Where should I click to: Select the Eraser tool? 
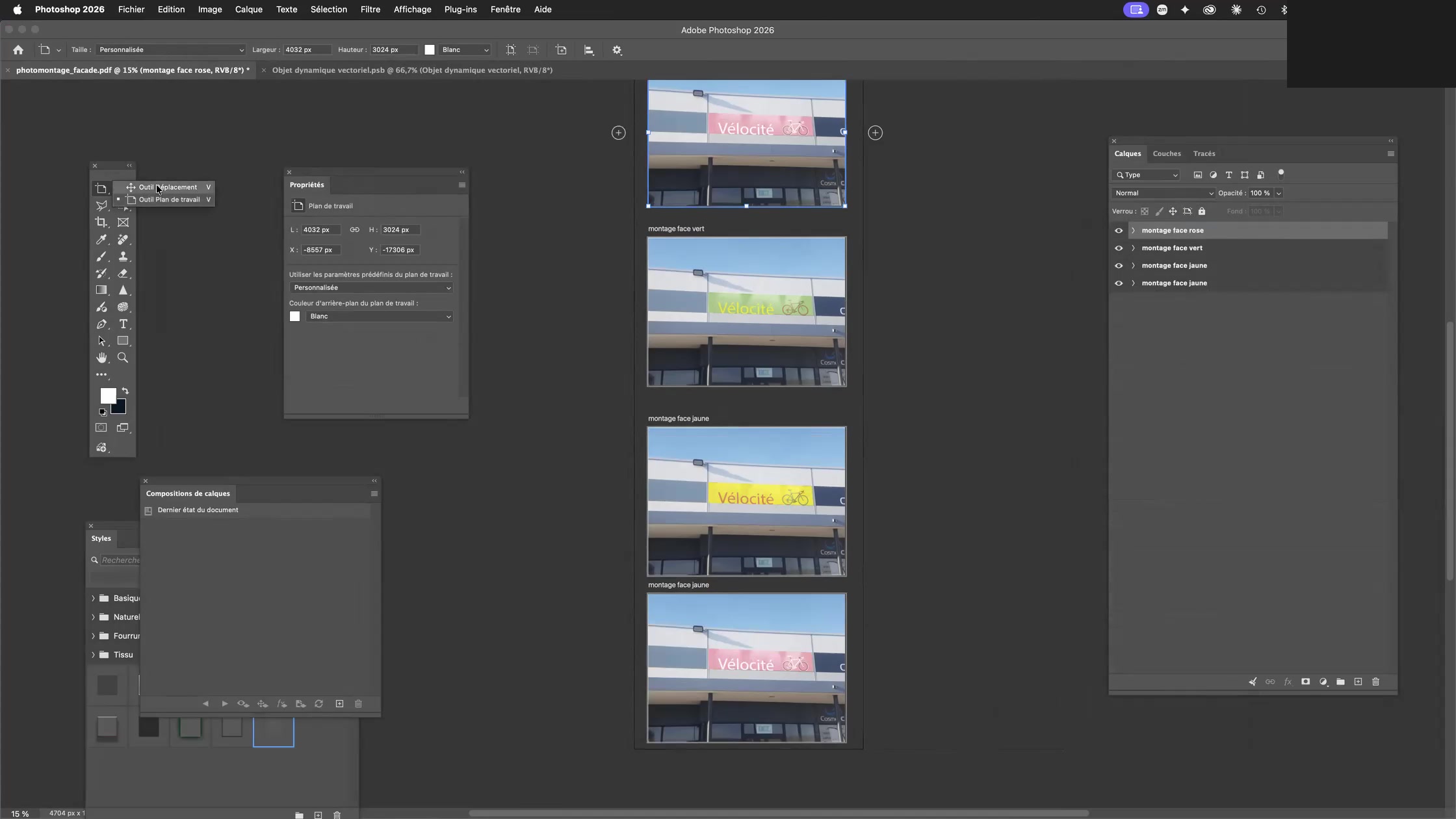[123, 274]
